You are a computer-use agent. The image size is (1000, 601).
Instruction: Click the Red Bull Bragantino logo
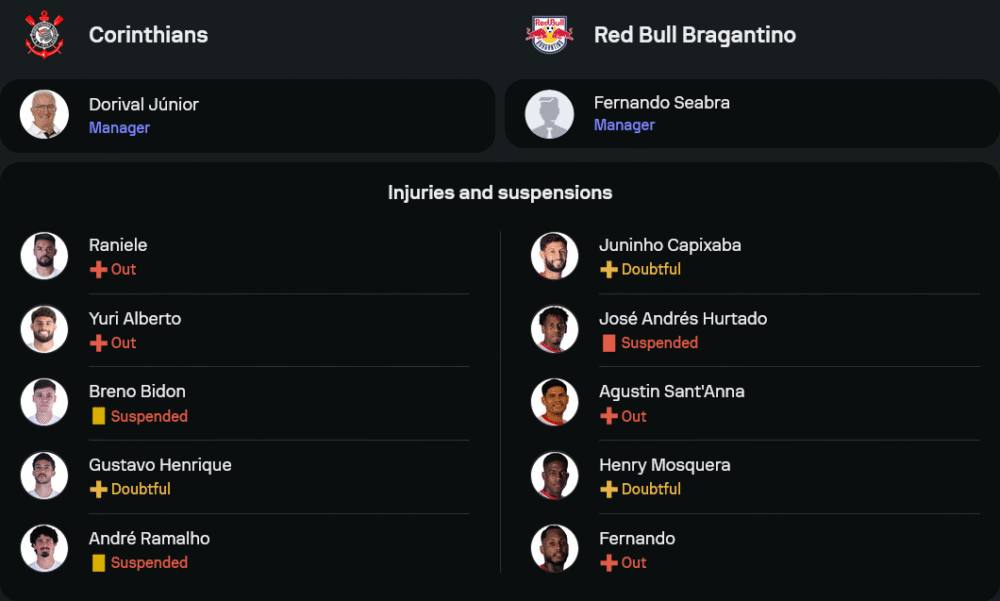point(549,35)
